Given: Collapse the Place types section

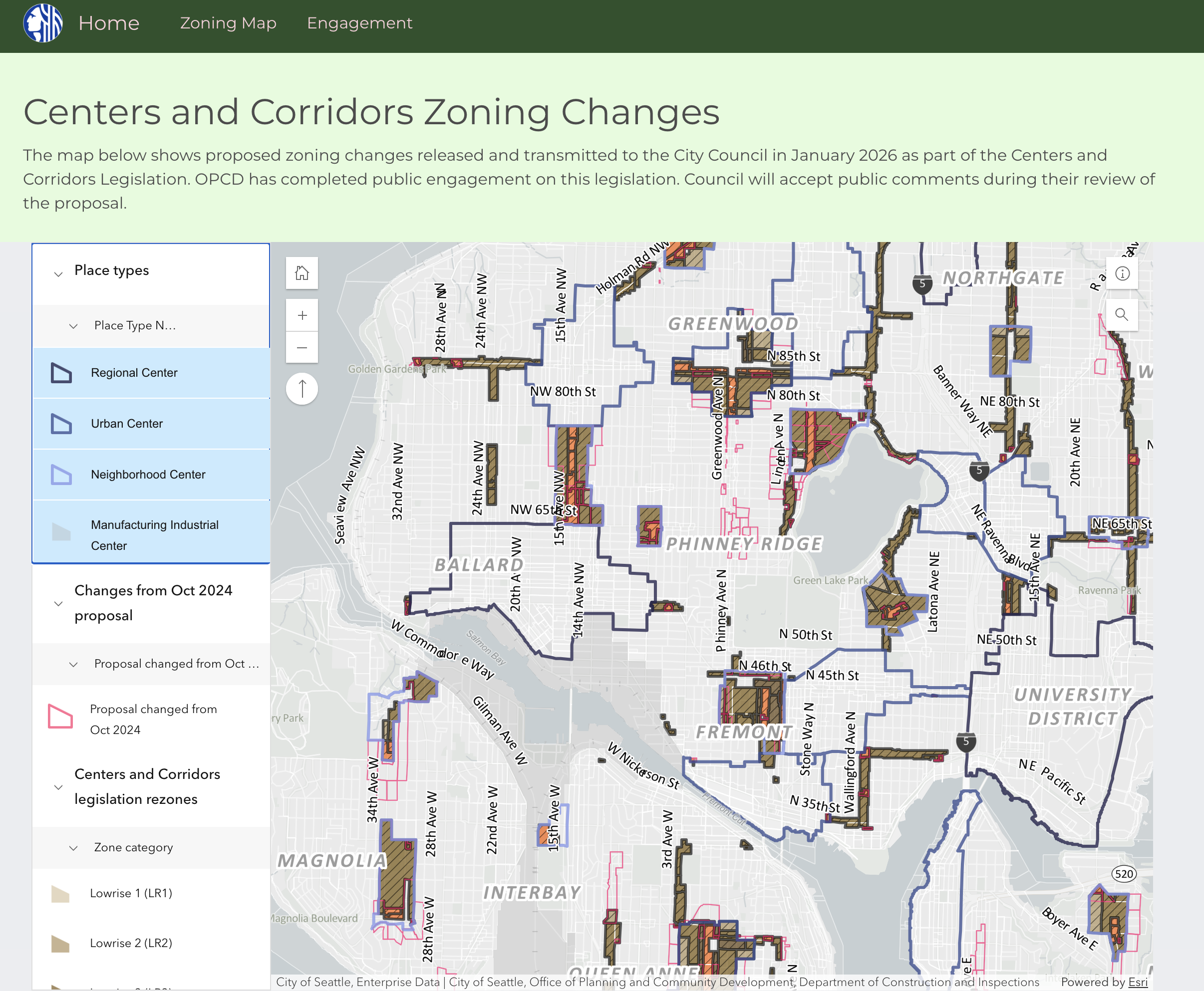Looking at the screenshot, I should (58, 273).
